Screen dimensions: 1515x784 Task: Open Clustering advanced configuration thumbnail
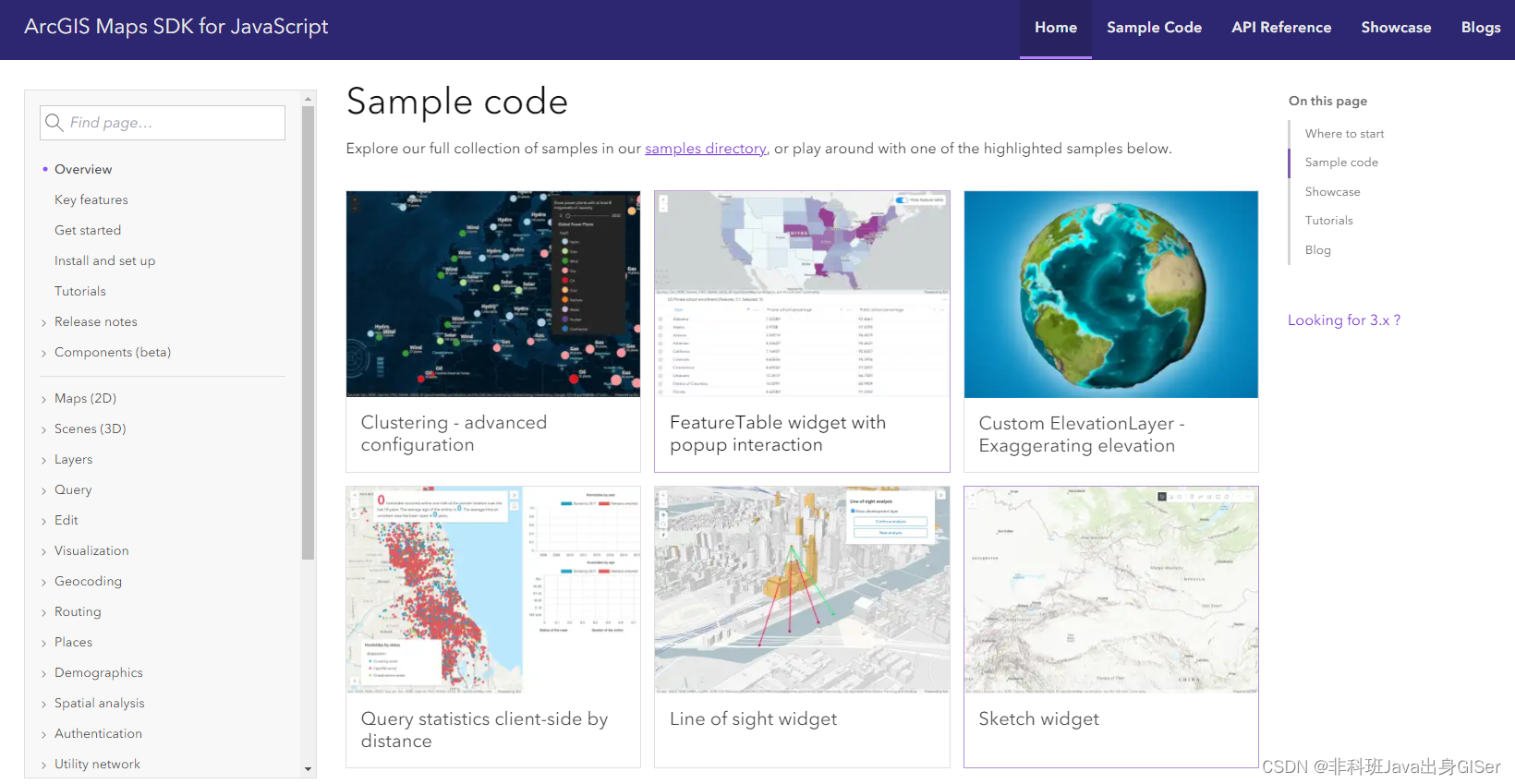click(493, 295)
